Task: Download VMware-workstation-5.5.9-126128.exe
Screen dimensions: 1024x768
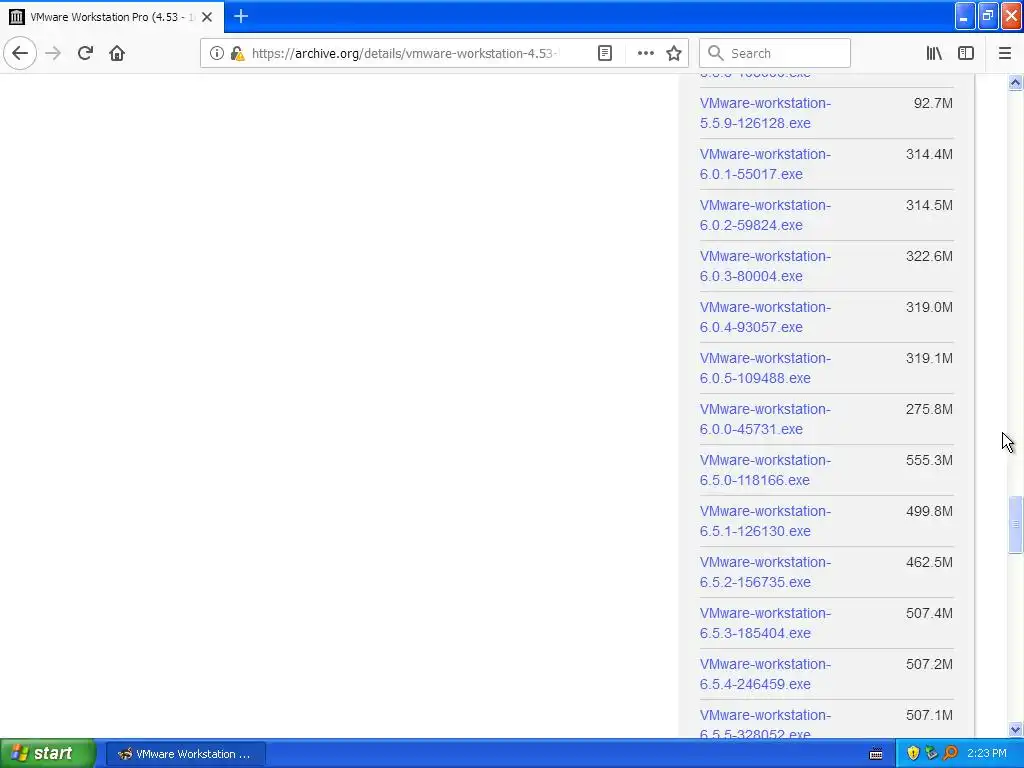Action: pos(765,113)
